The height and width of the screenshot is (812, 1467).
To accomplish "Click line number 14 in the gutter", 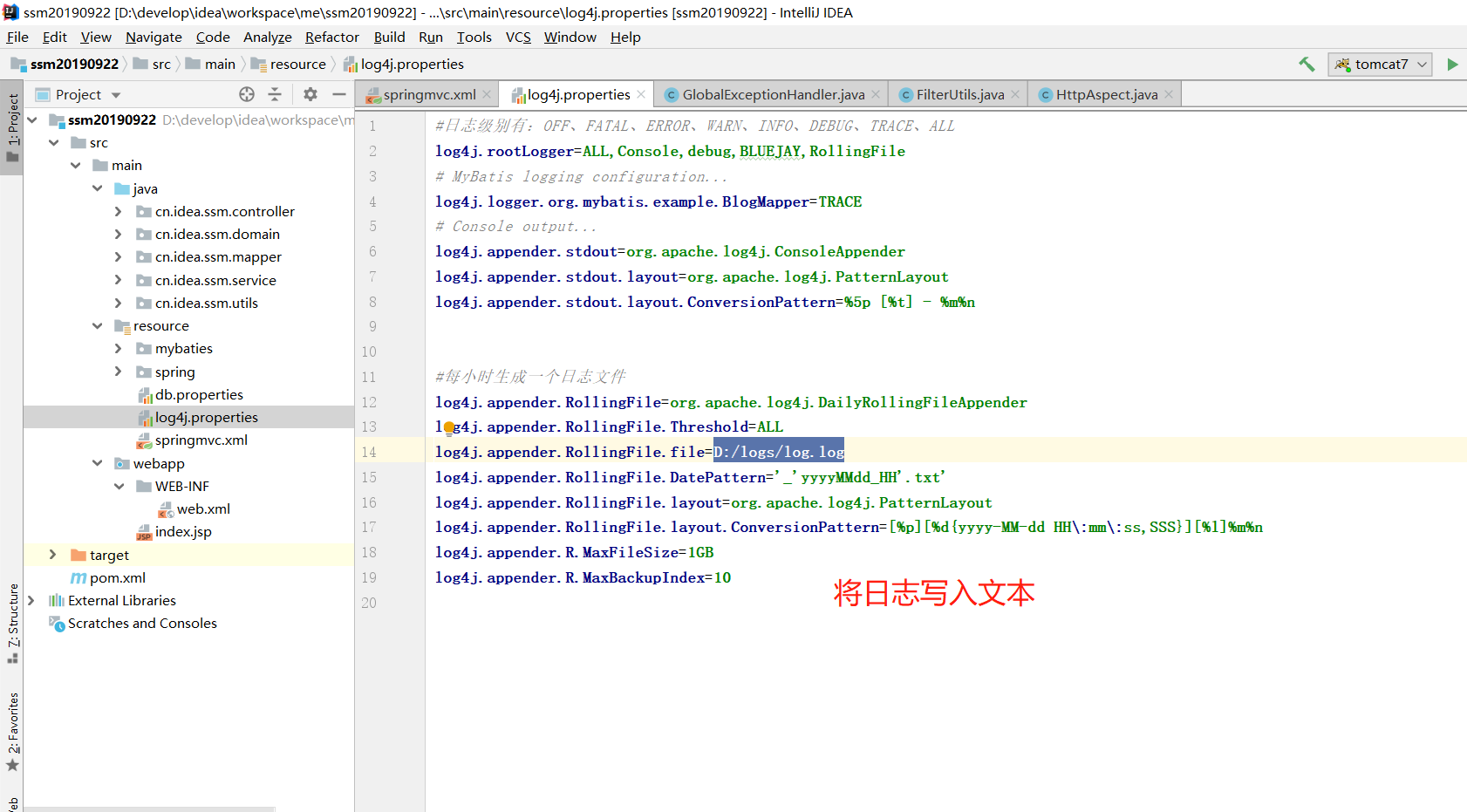I will click(369, 452).
